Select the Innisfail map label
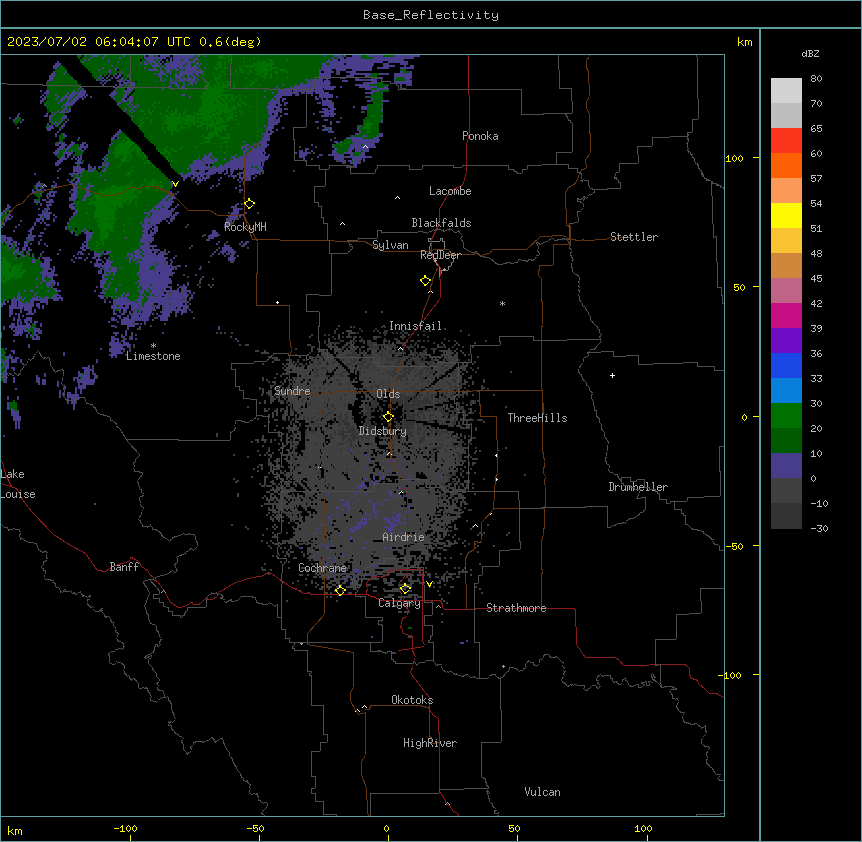 [x=415, y=326]
